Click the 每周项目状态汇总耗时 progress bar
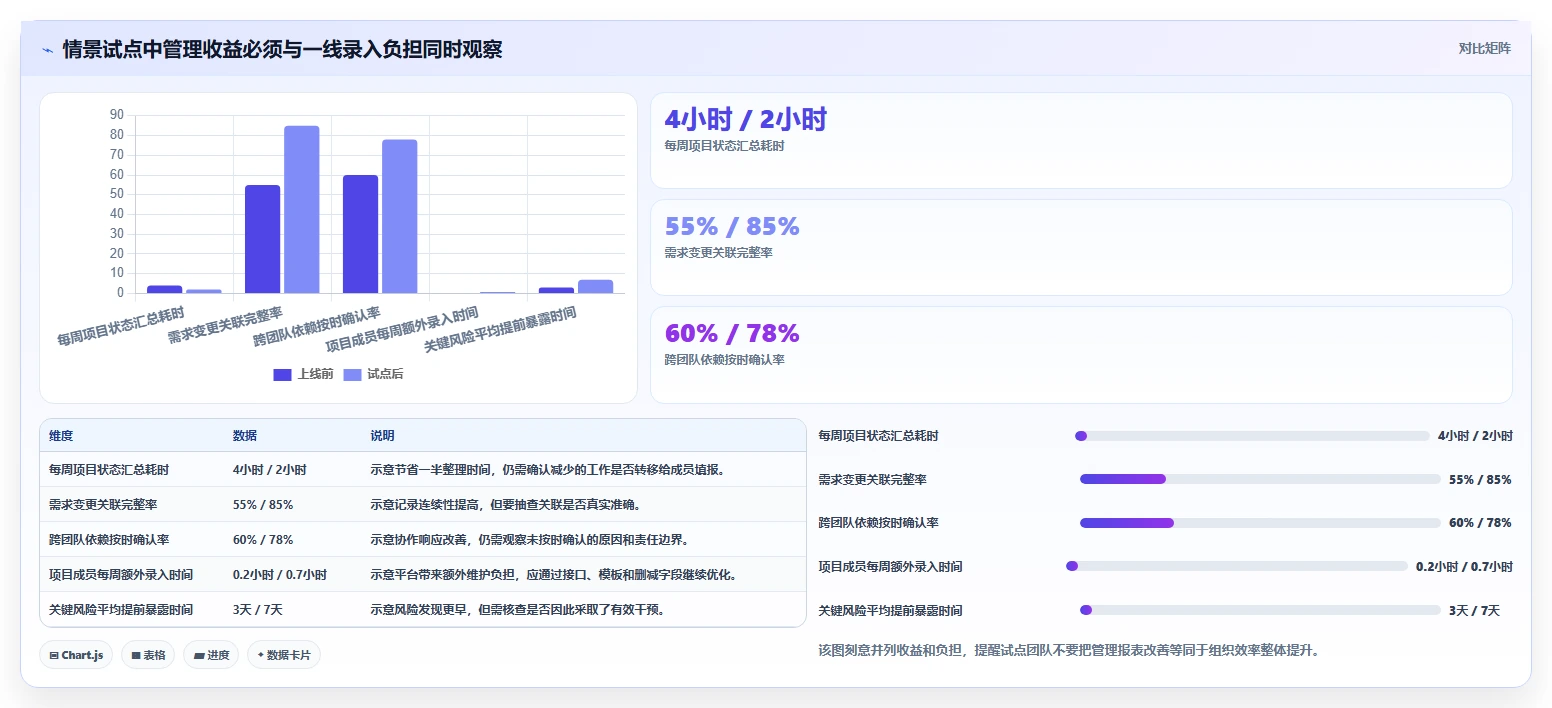This screenshot has width=1552, height=708. click(1252, 436)
